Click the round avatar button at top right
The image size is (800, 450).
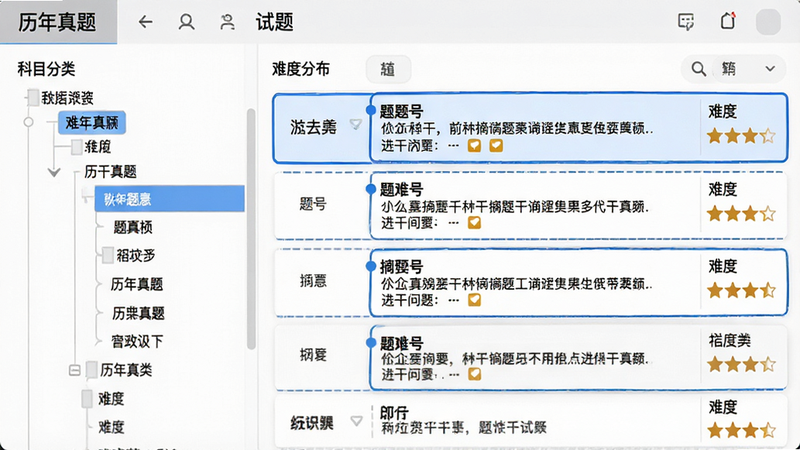pos(768,22)
